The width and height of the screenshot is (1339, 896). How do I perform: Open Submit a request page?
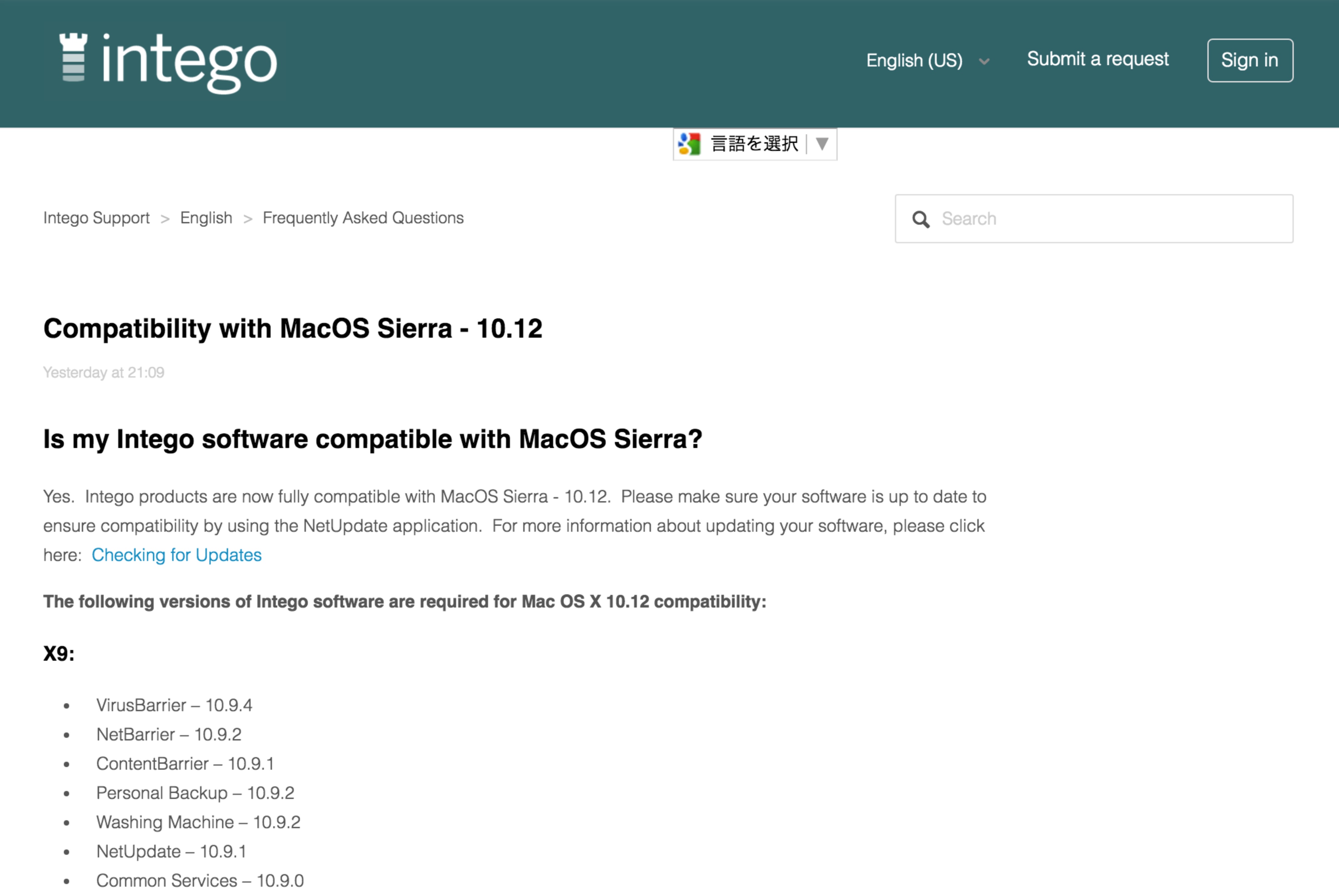[x=1098, y=59]
